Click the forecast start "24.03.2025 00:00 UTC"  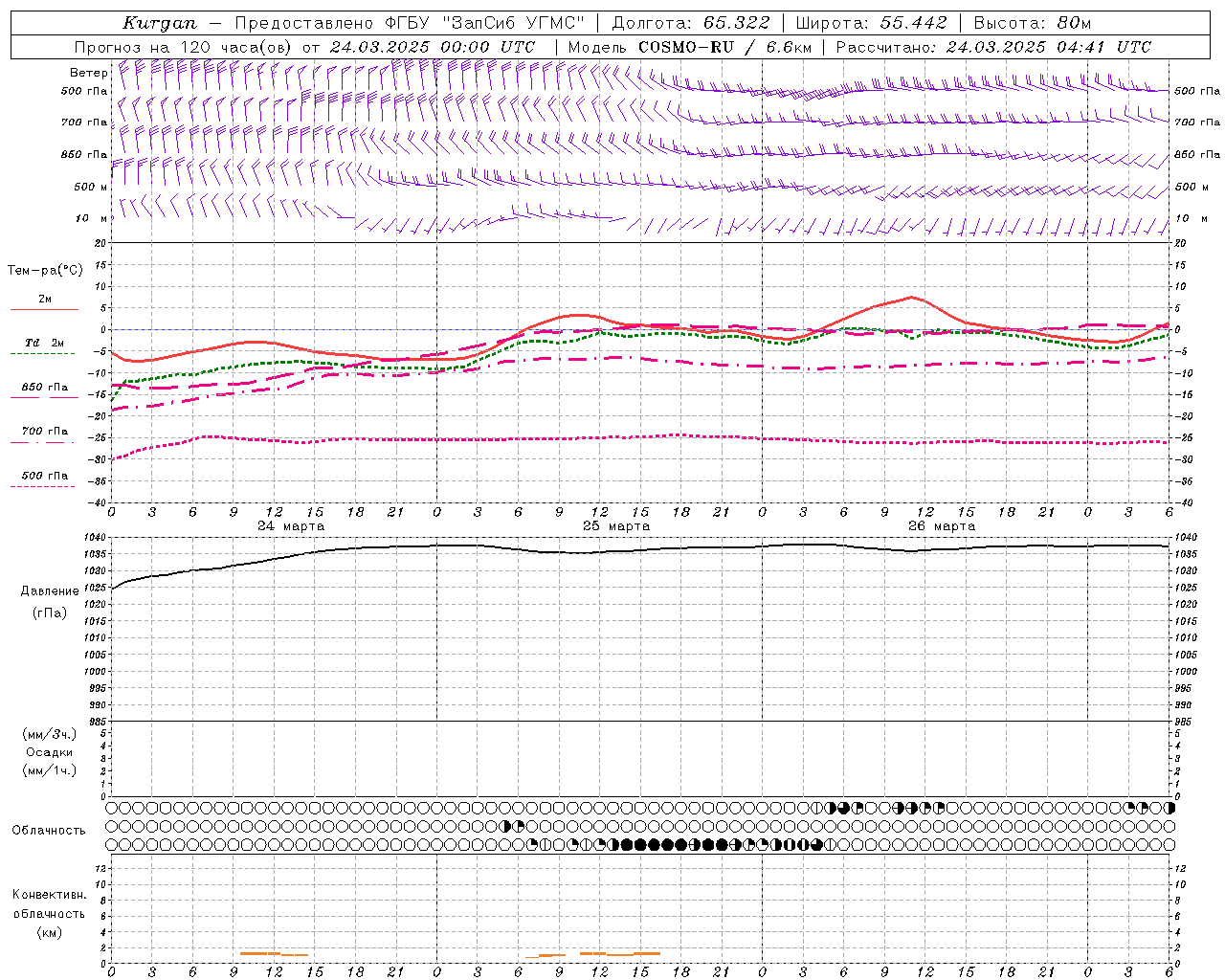pyautogui.click(x=432, y=47)
